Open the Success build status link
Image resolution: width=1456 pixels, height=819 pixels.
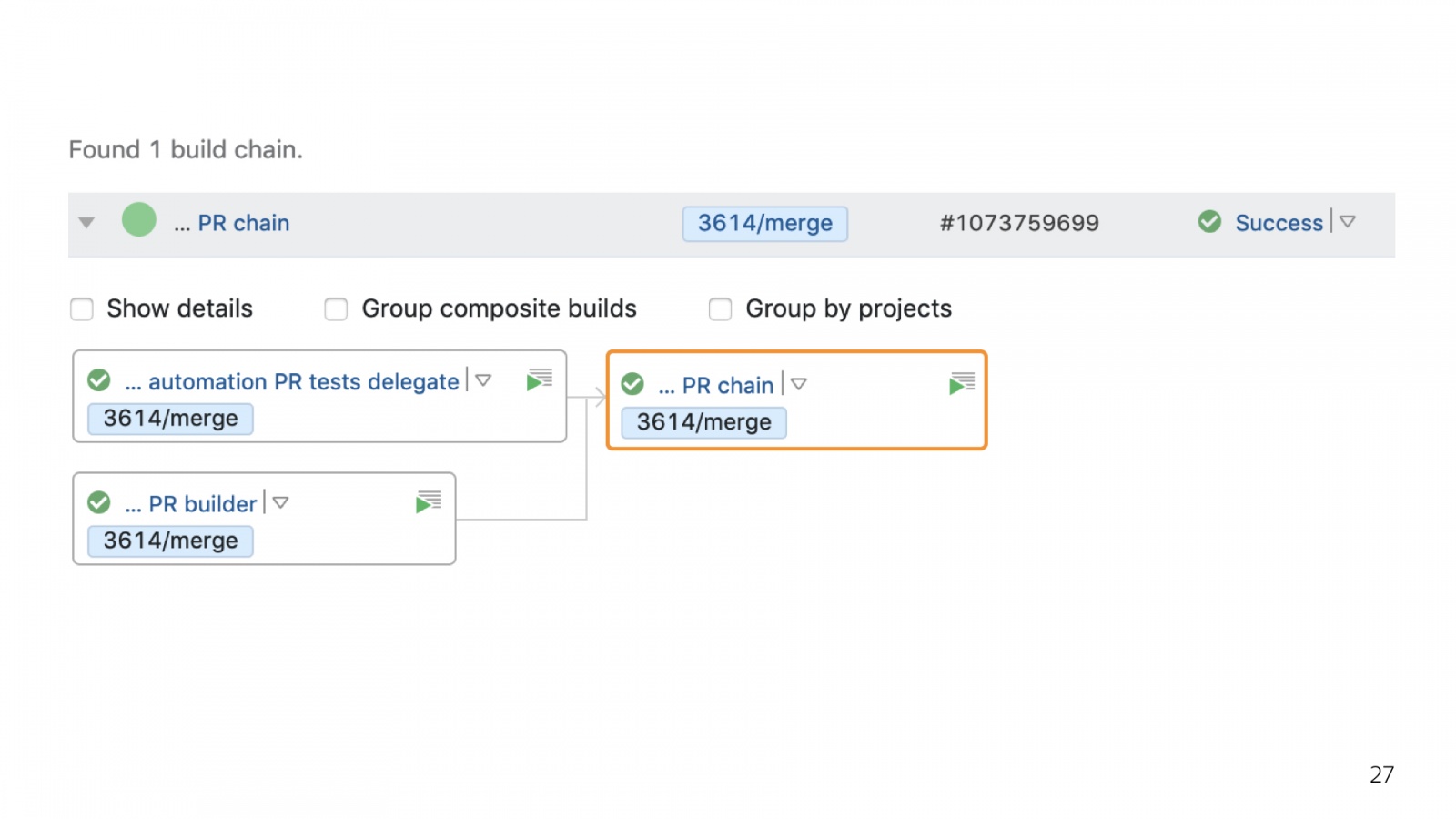(1279, 223)
